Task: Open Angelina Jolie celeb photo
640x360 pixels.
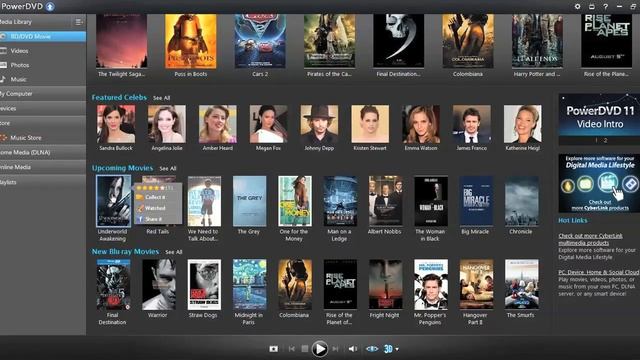Action: pos(167,124)
